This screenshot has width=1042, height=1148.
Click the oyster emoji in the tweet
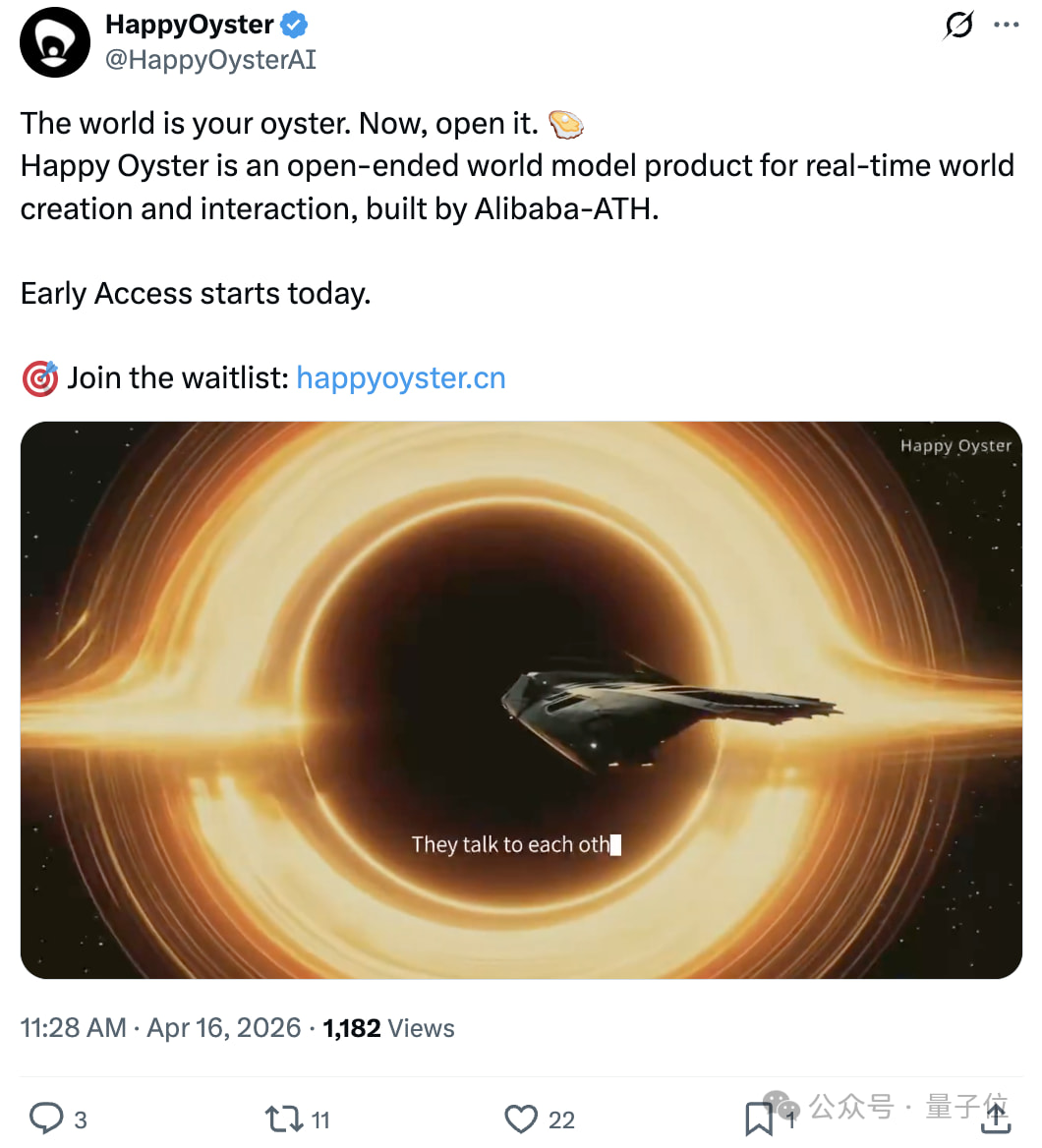(x=565, y=124)
